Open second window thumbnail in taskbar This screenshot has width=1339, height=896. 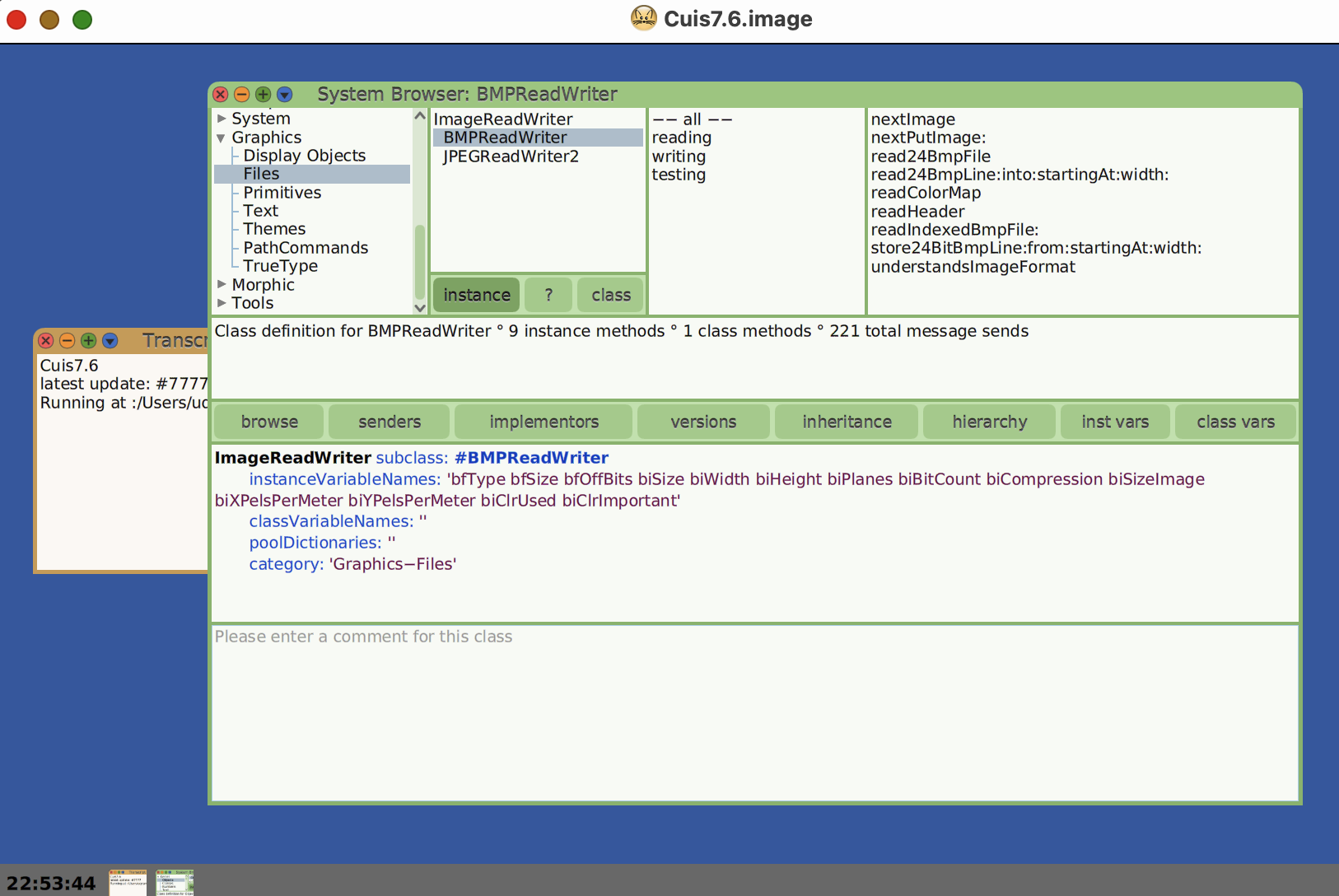coord(175,882)
